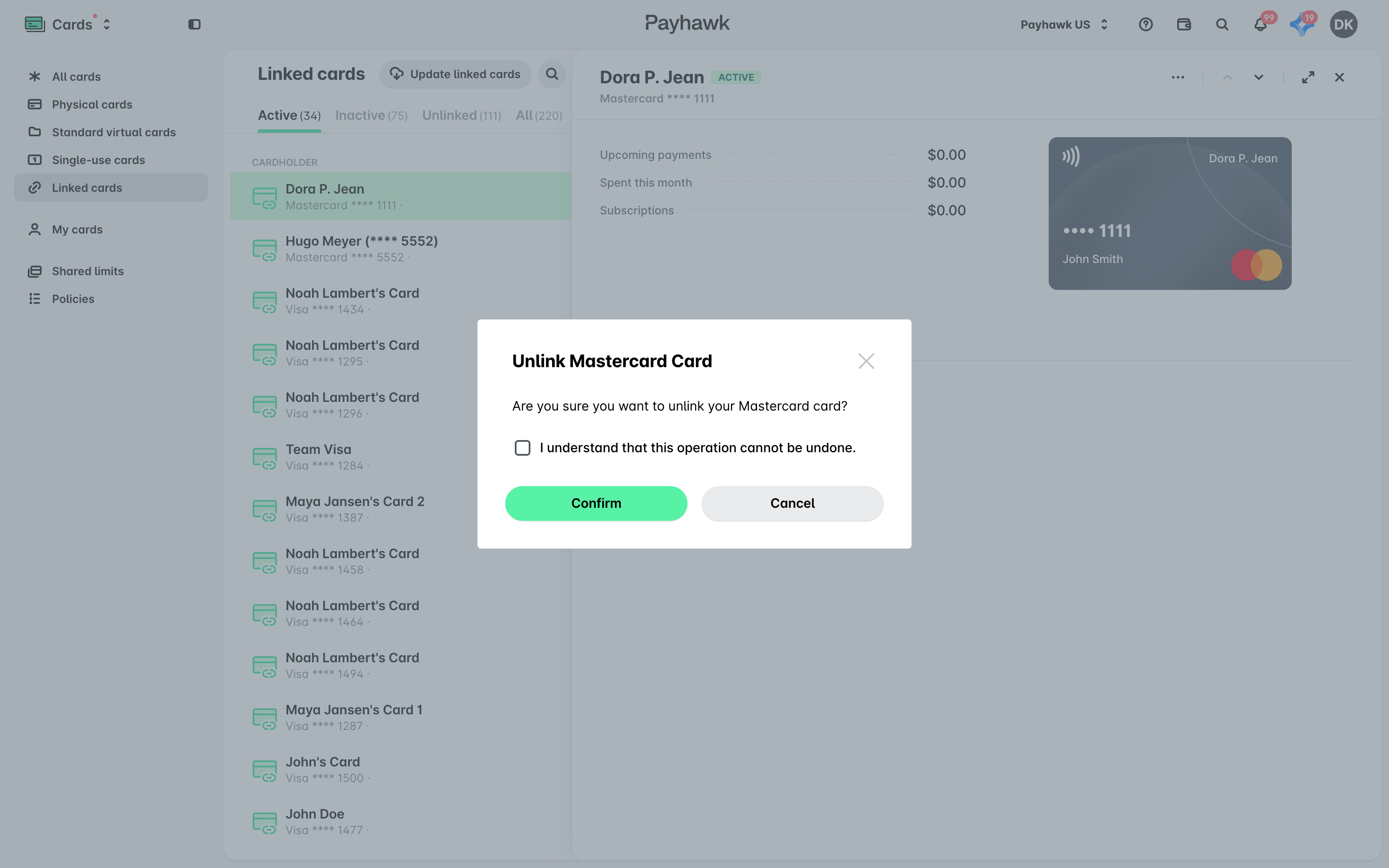Select John's Card **** 1500 row

(401, 769)
